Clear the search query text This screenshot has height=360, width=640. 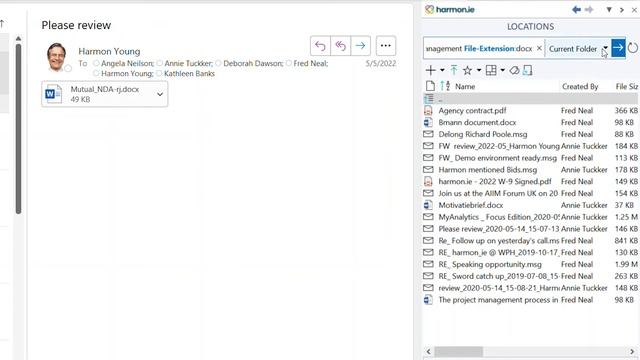coord(539,48)
